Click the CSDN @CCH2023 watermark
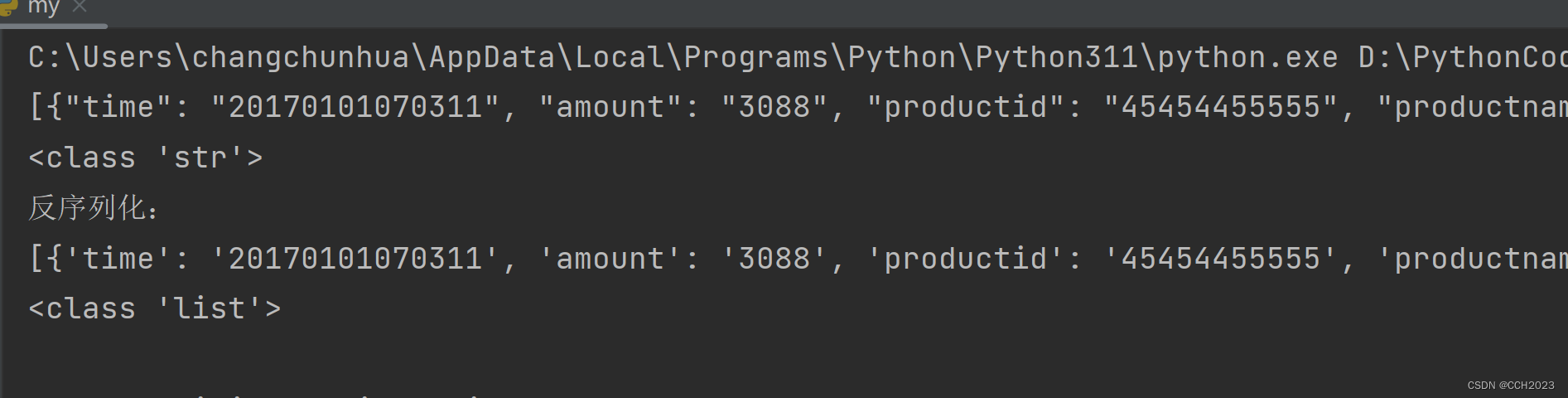 tap(1511, 386)
